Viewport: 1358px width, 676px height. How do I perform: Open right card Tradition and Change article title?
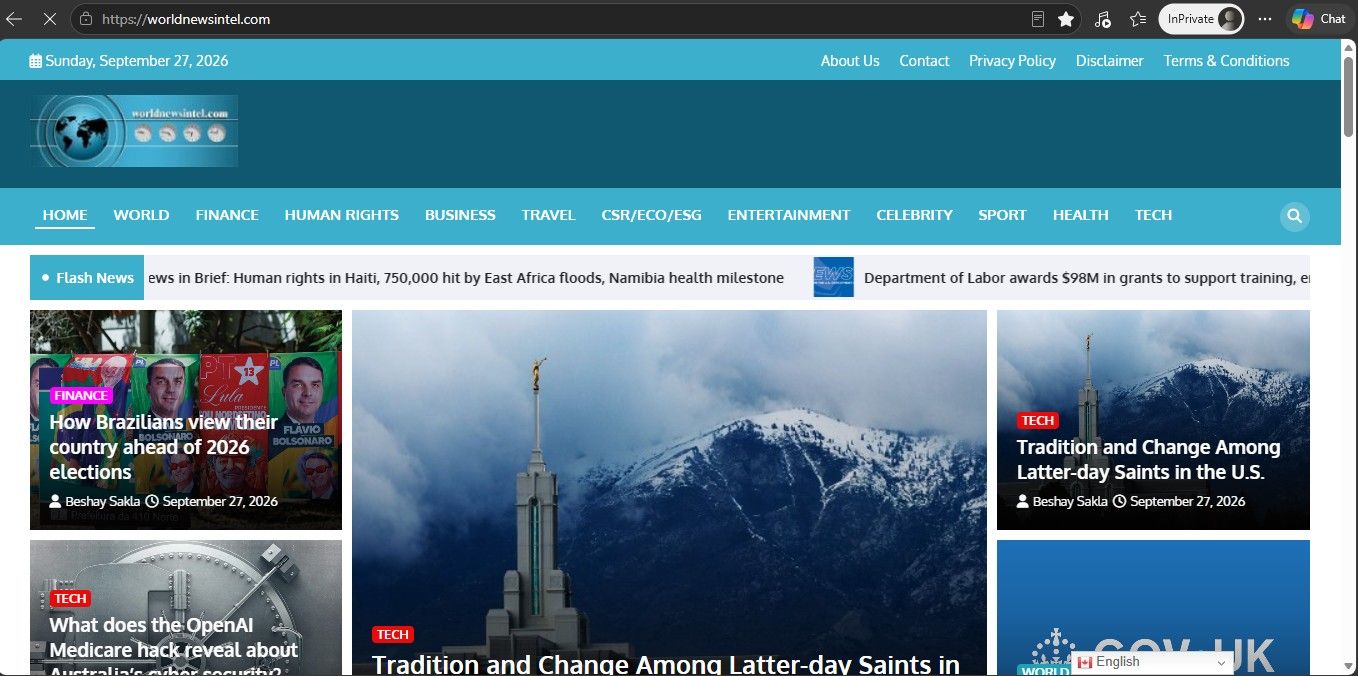pos(1148,460)
